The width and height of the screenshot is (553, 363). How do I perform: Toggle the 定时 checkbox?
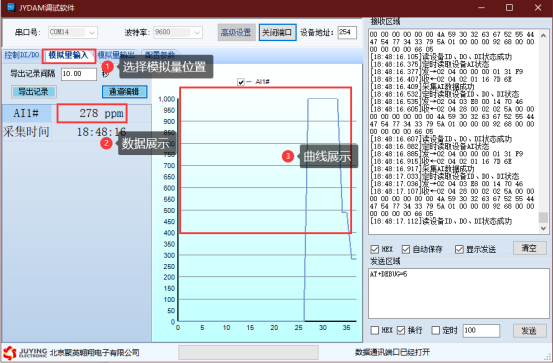coord(436,331)
